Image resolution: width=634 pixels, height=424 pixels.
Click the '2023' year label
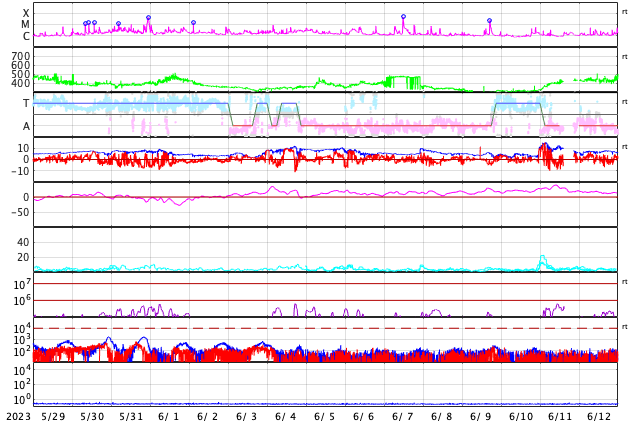[19, 416]
